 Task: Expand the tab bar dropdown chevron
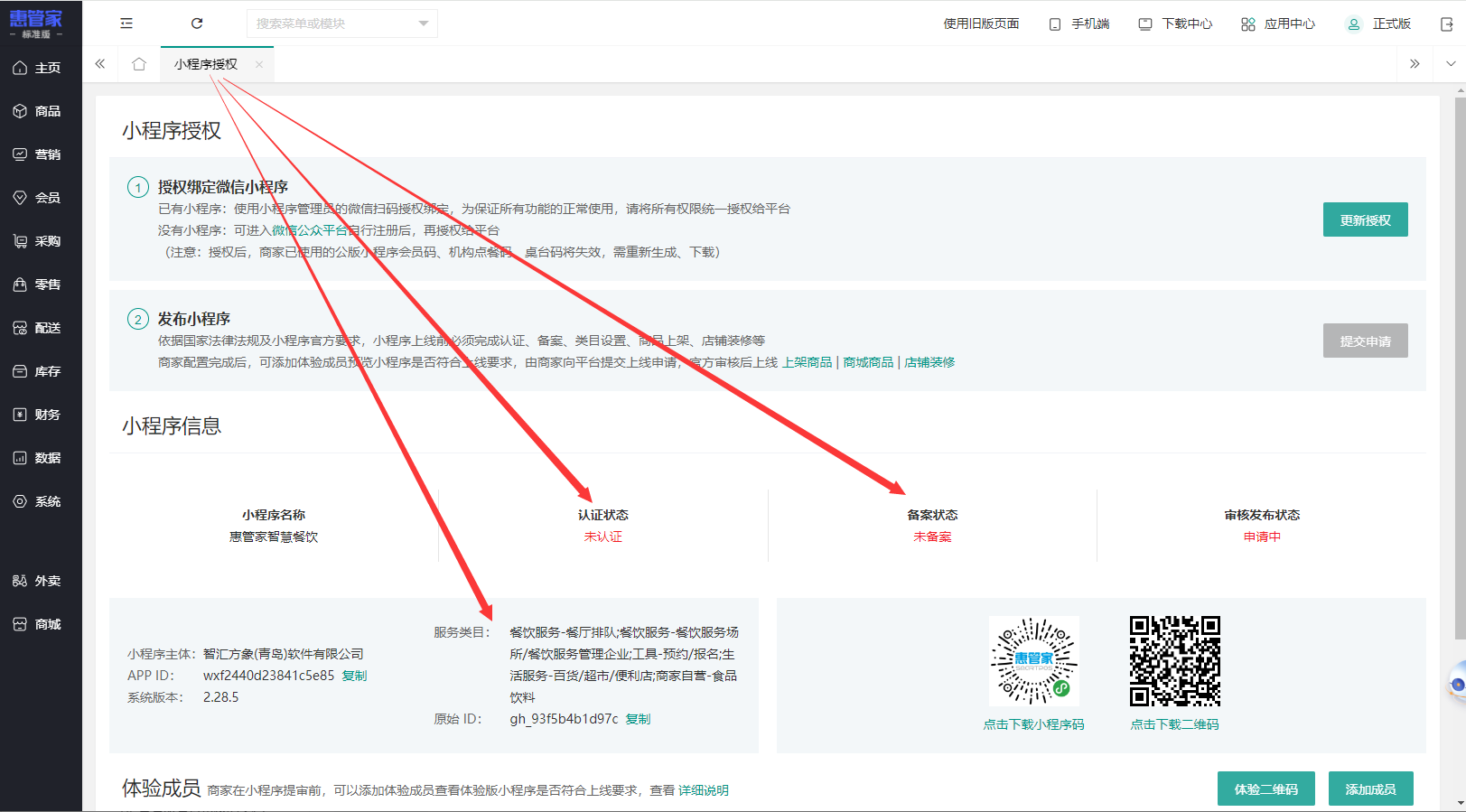[x=1451, y=64]
